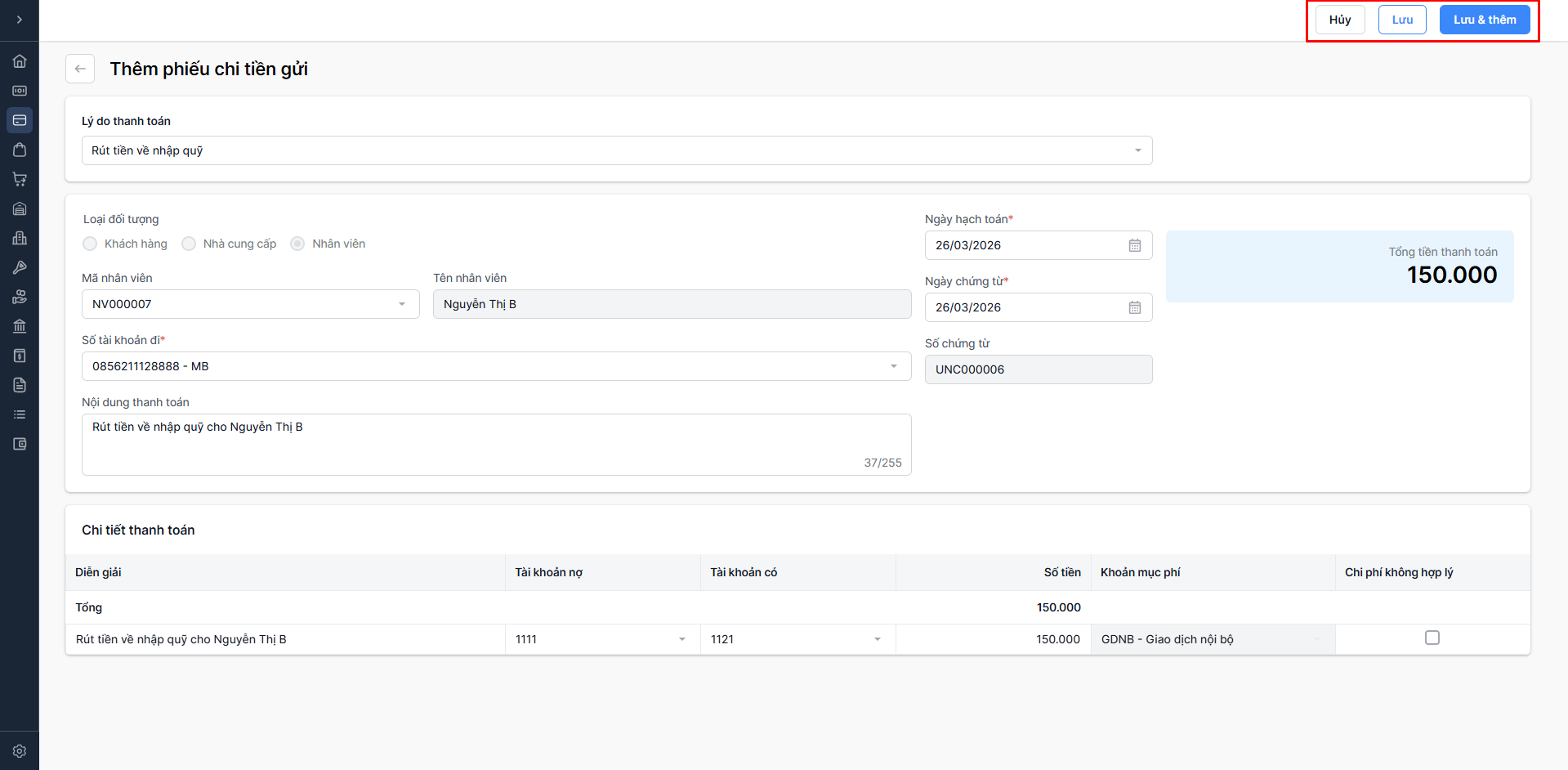1568x770 pixels.
Task: Open the Lý do thanh toán dropdown
Action: click(617, 150)
